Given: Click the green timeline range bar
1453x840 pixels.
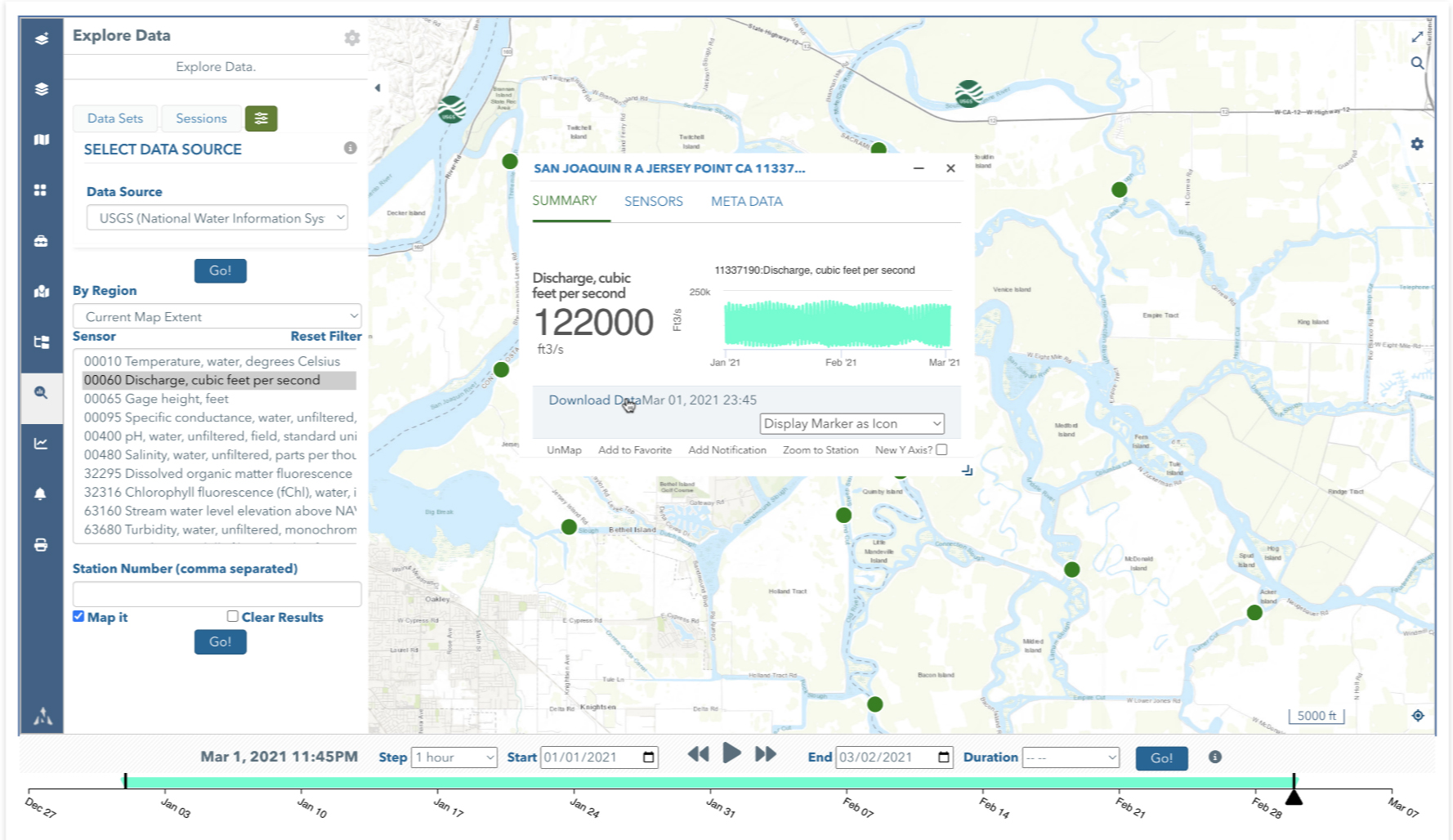Looking at the screenshot, I should (x=709, y=782).
